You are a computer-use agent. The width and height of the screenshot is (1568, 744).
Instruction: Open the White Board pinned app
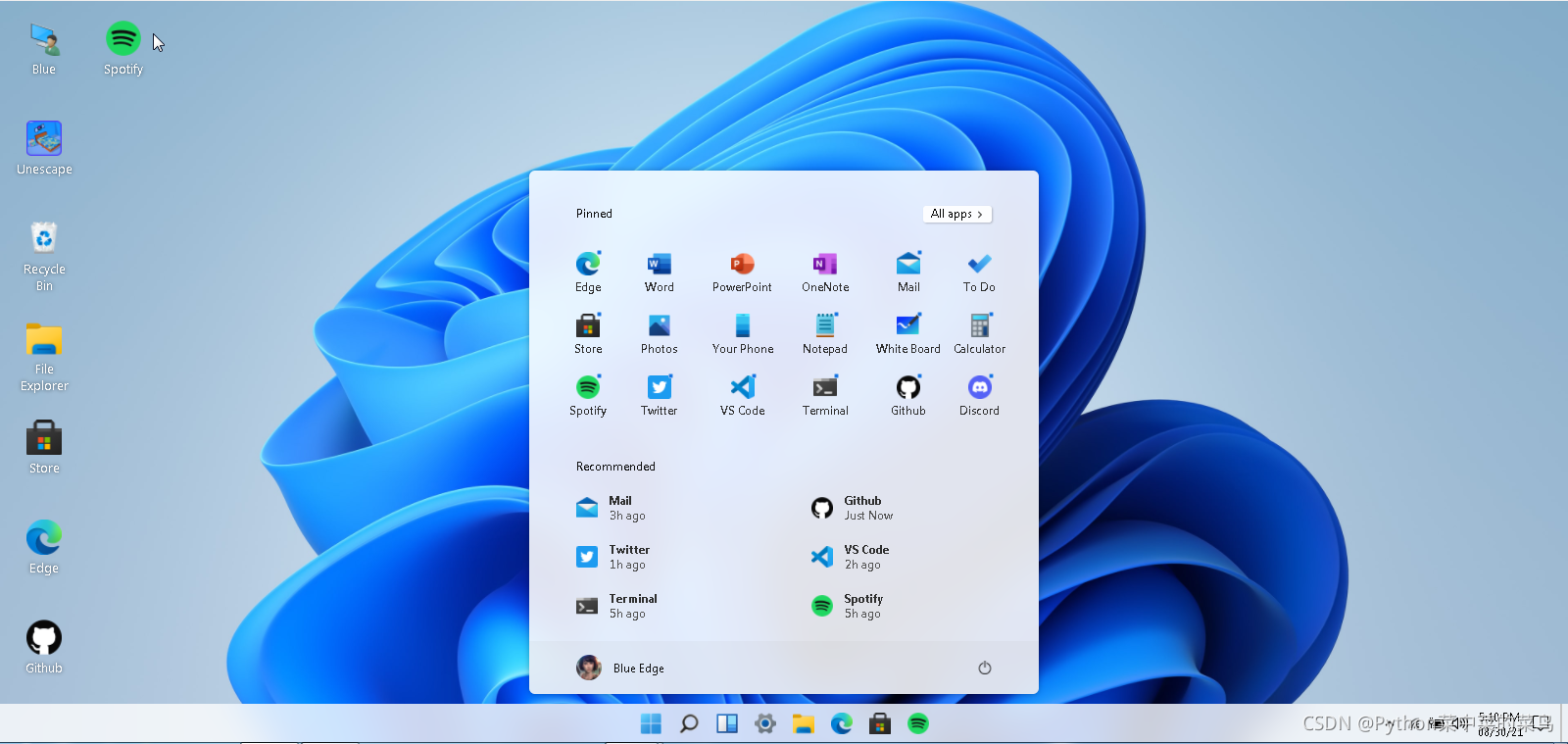pos(907,333)
